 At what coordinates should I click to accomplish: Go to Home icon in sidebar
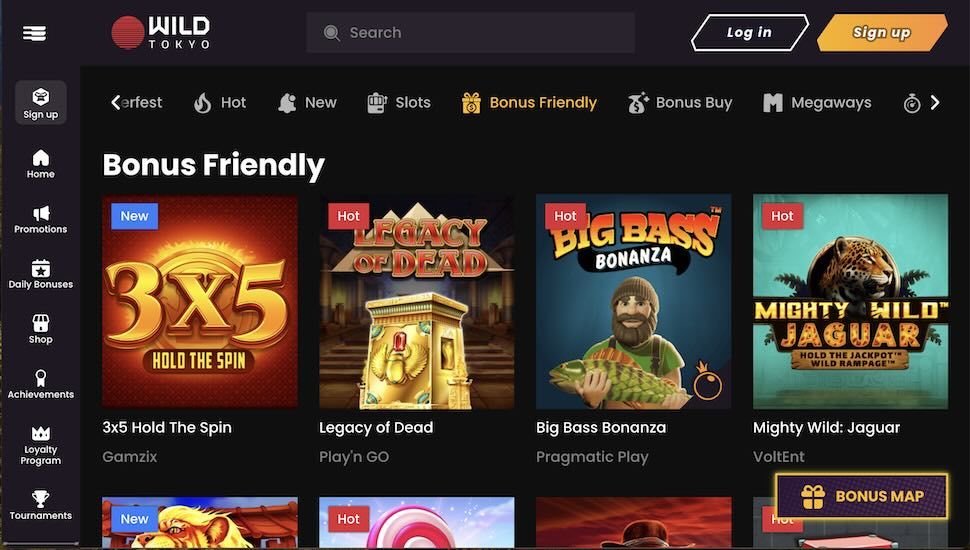point(41,158)
